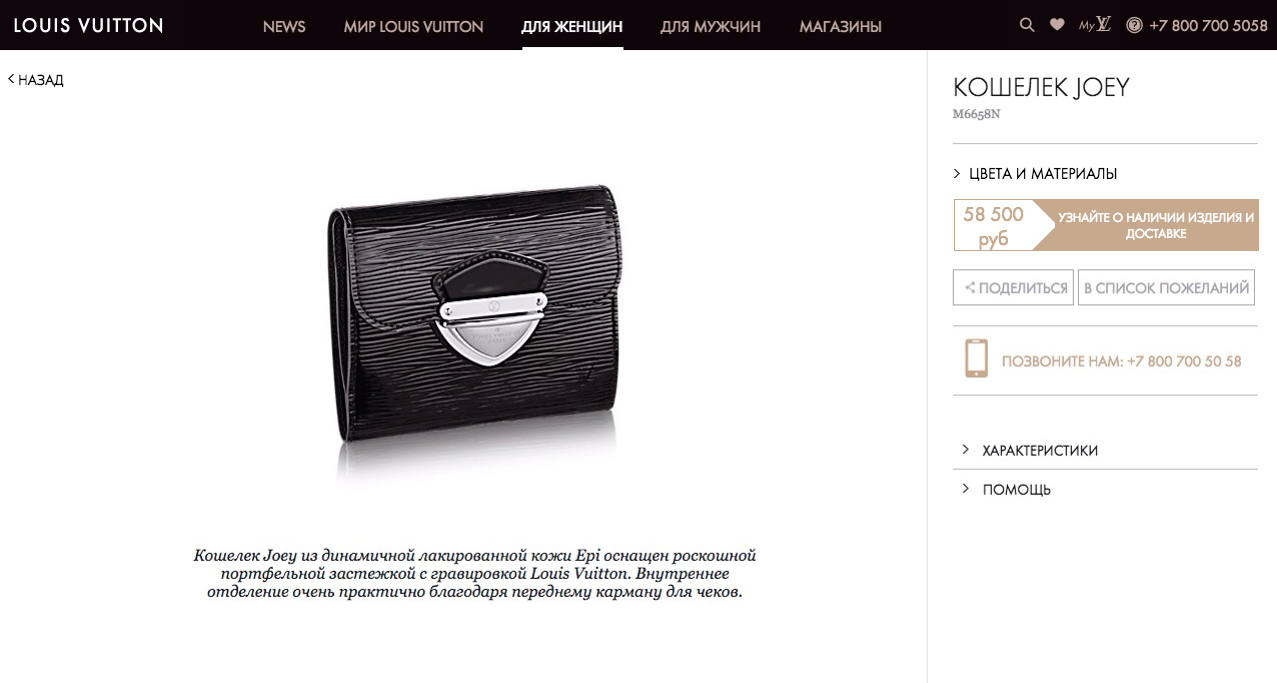Open the search magnifier icon
This screenshot has width=1277, height=683.
[x=1027, y=25]
